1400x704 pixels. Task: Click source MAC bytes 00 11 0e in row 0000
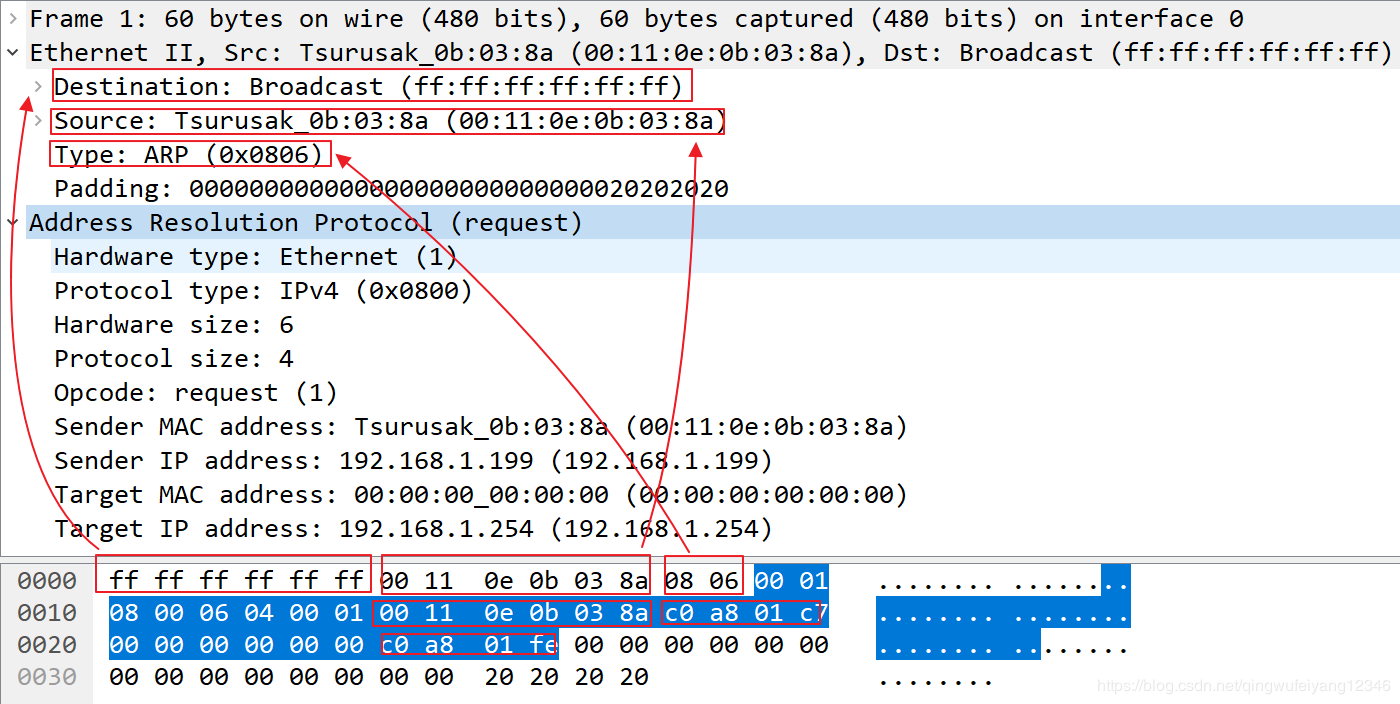pyautogui.click(x=447, y=581)
